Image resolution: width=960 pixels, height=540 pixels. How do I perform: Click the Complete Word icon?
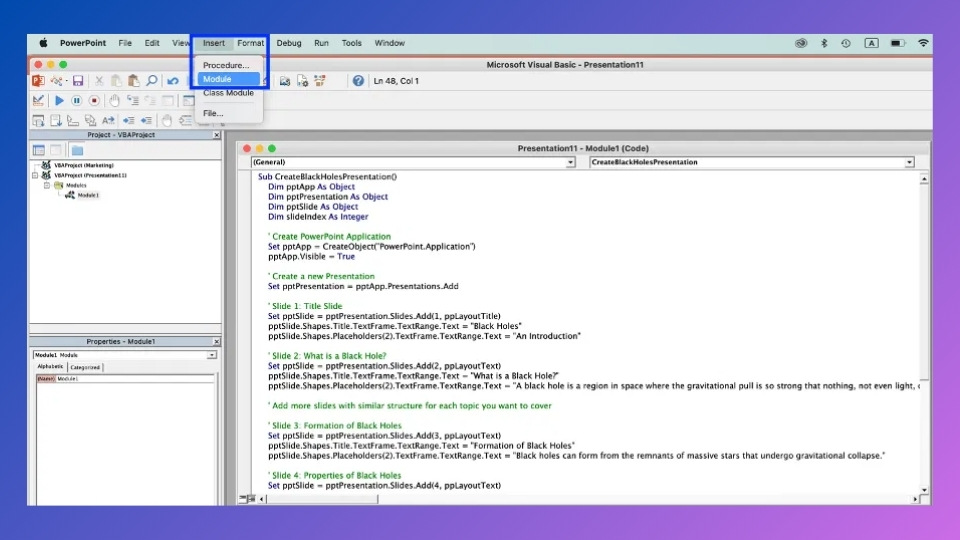[x=108, y=121]
